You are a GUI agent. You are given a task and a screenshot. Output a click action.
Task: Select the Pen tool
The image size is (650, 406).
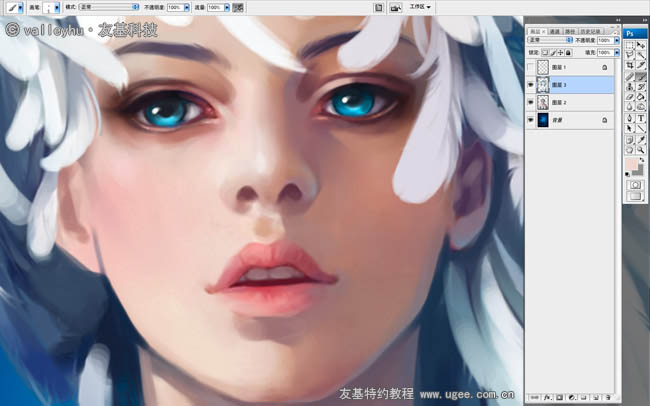click(x=629, y=118)
